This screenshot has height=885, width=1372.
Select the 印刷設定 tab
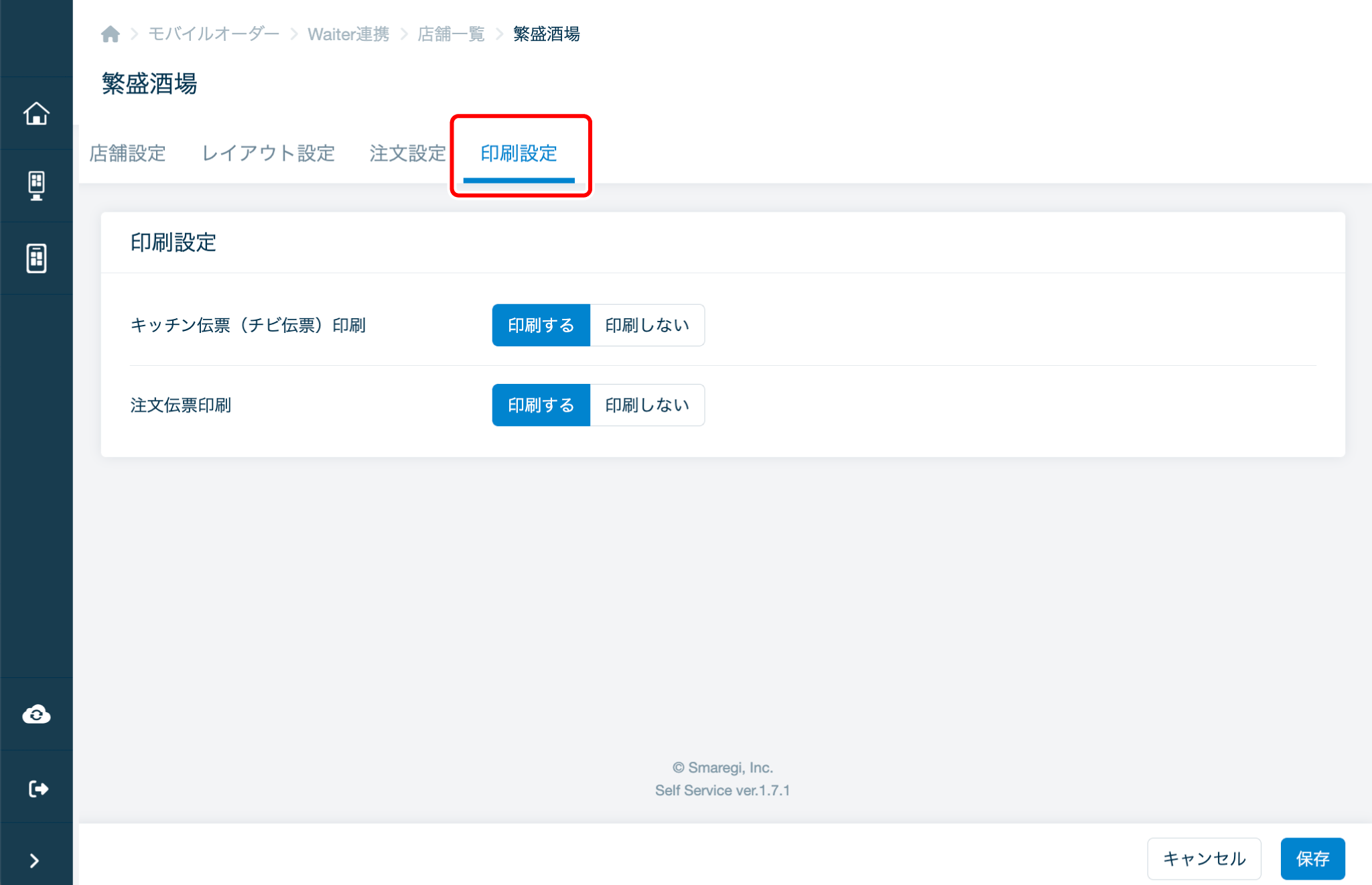pyautogui.click(x=519, y=153)
